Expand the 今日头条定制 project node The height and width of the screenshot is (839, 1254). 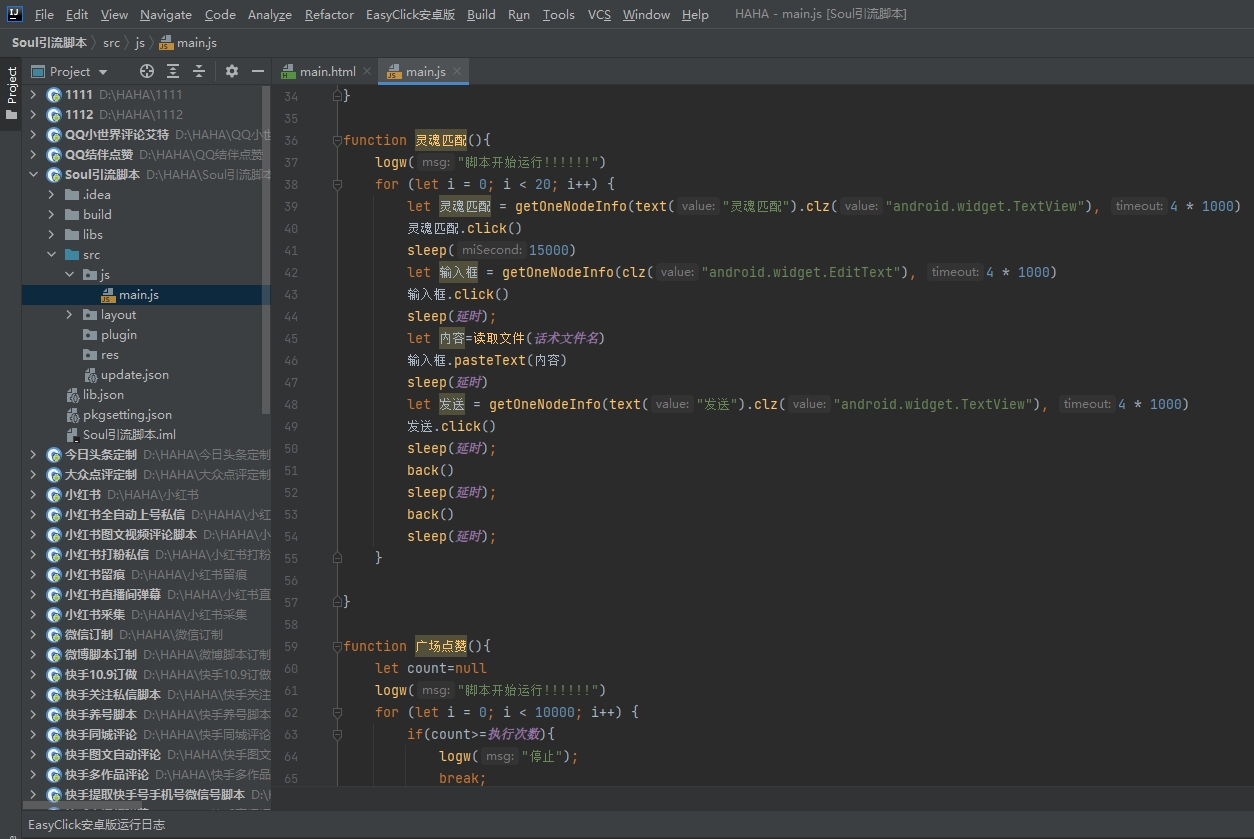point(33,454)
